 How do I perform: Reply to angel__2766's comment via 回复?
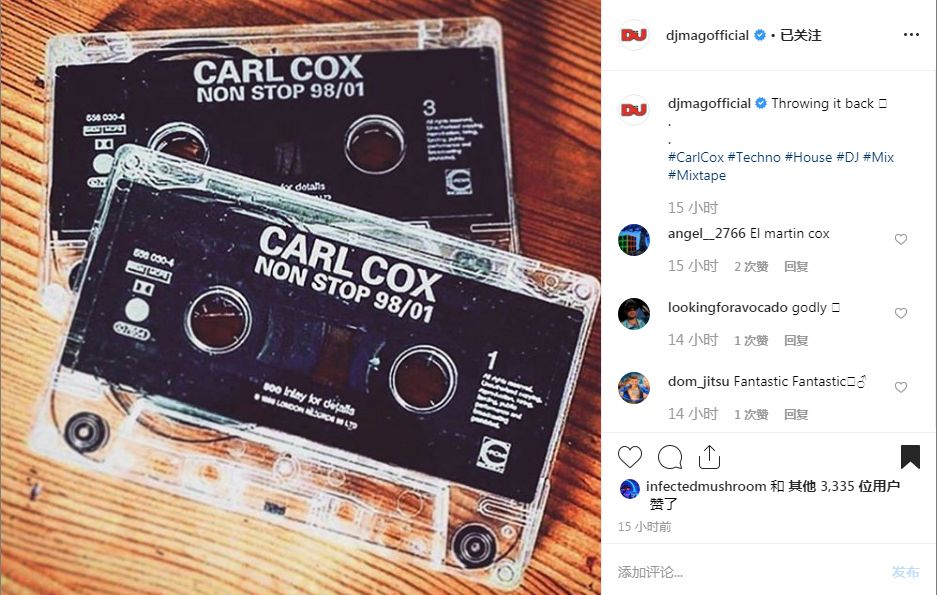[796, 266]
